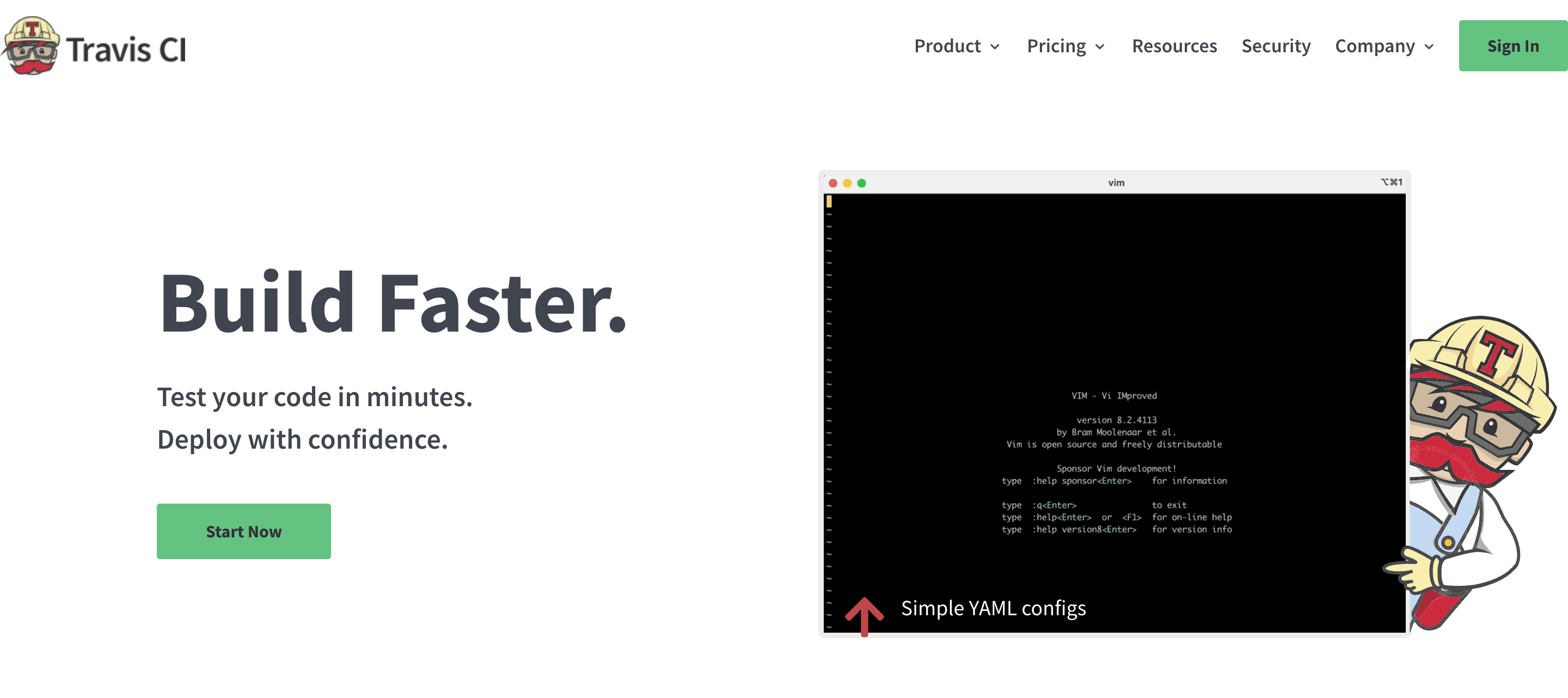
Task: Open the Security menu item
Action: pos(1274,45)
